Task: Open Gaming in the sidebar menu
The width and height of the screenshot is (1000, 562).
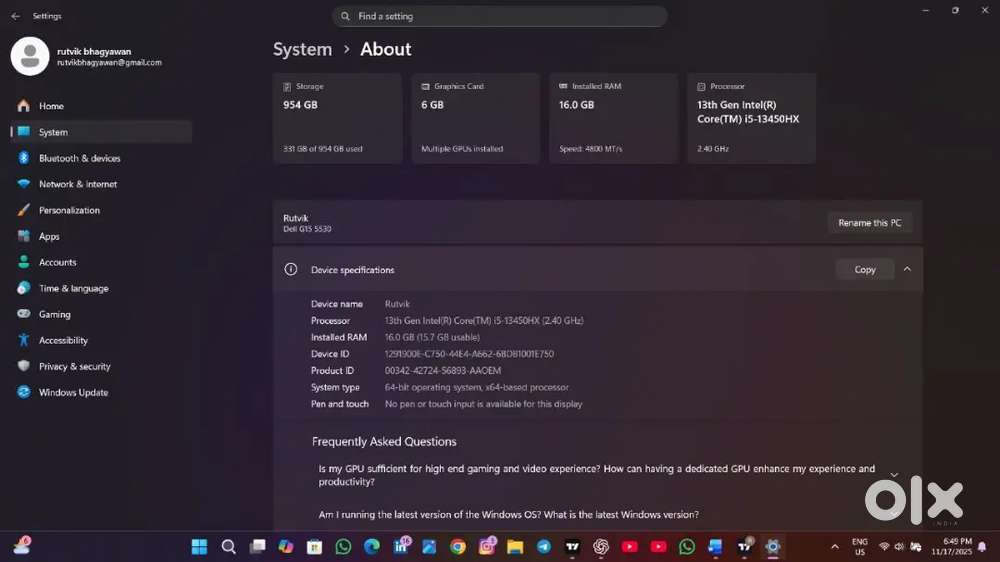Action: click(54, 314)
